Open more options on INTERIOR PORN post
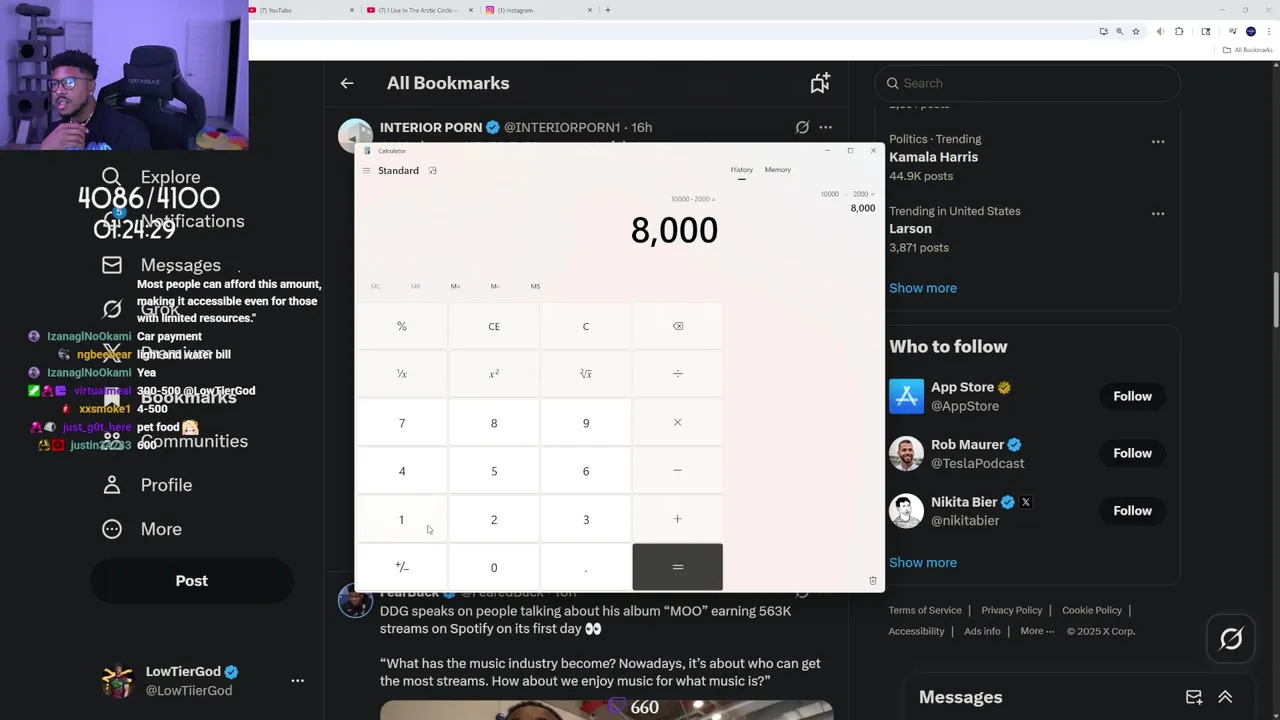 (x=825, y=127)
